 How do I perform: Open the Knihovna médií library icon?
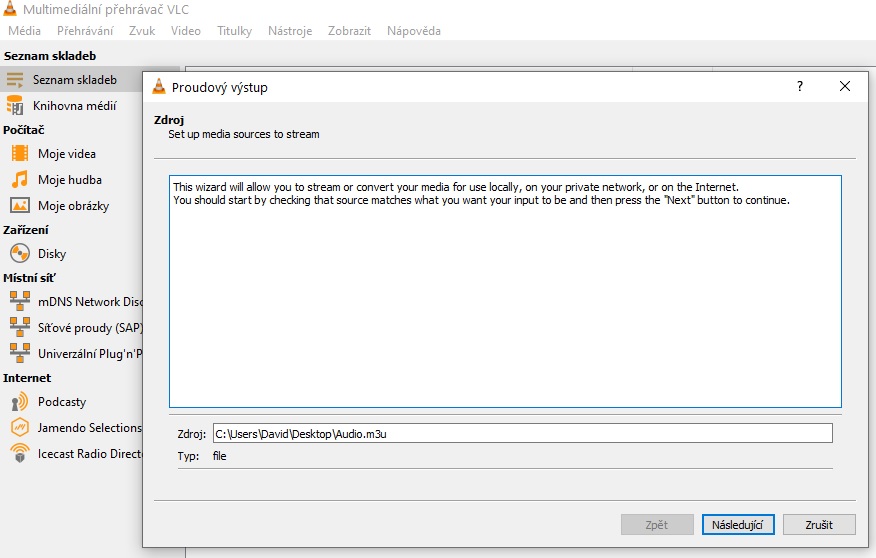click(15, 106)
